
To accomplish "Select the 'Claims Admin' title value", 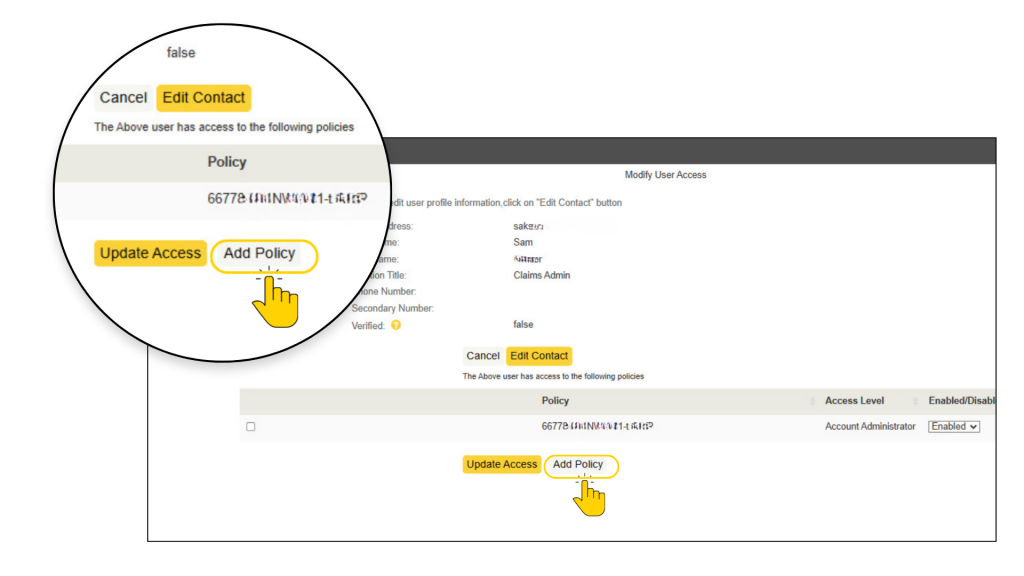I will click(x=541, y=276).
